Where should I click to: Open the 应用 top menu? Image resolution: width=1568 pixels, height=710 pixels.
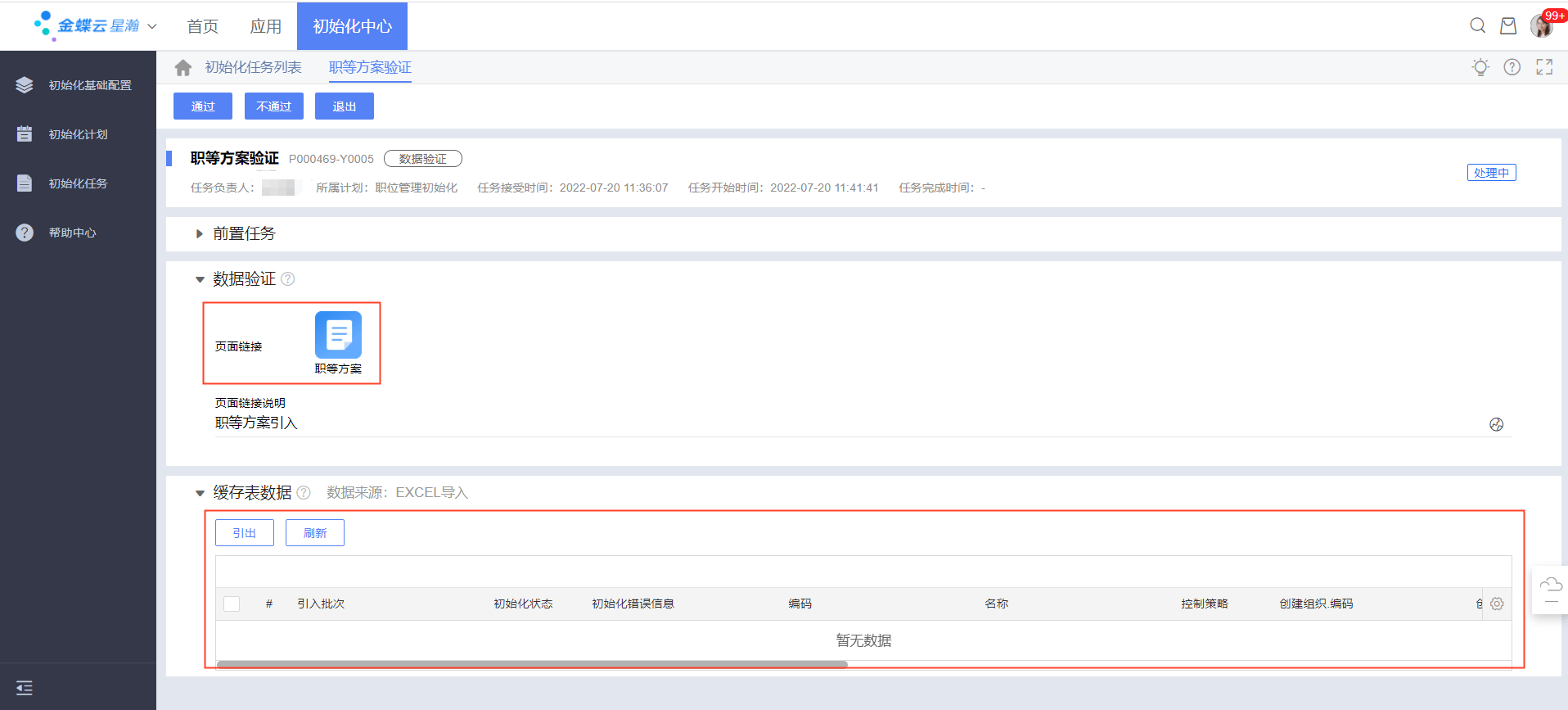pyautogui.click(x=265, y=26)
